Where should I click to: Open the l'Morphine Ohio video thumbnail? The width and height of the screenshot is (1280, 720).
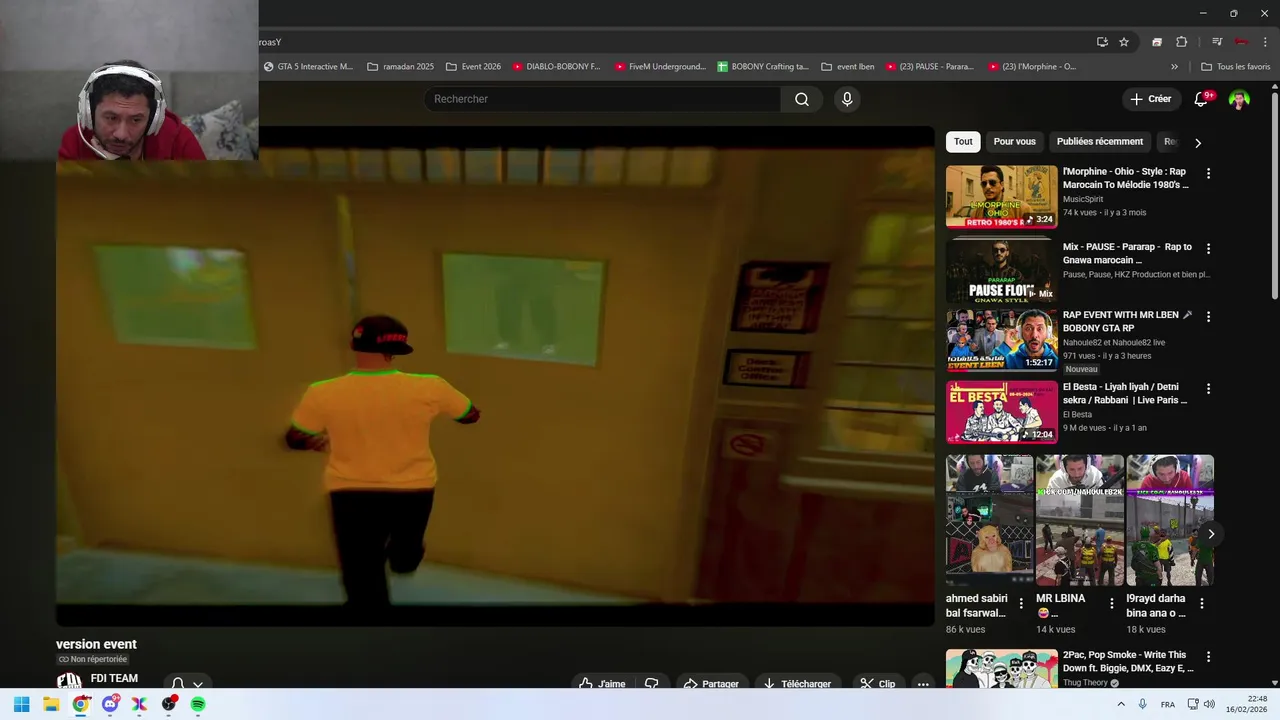pyautogui.click(x=1001, y=197)
